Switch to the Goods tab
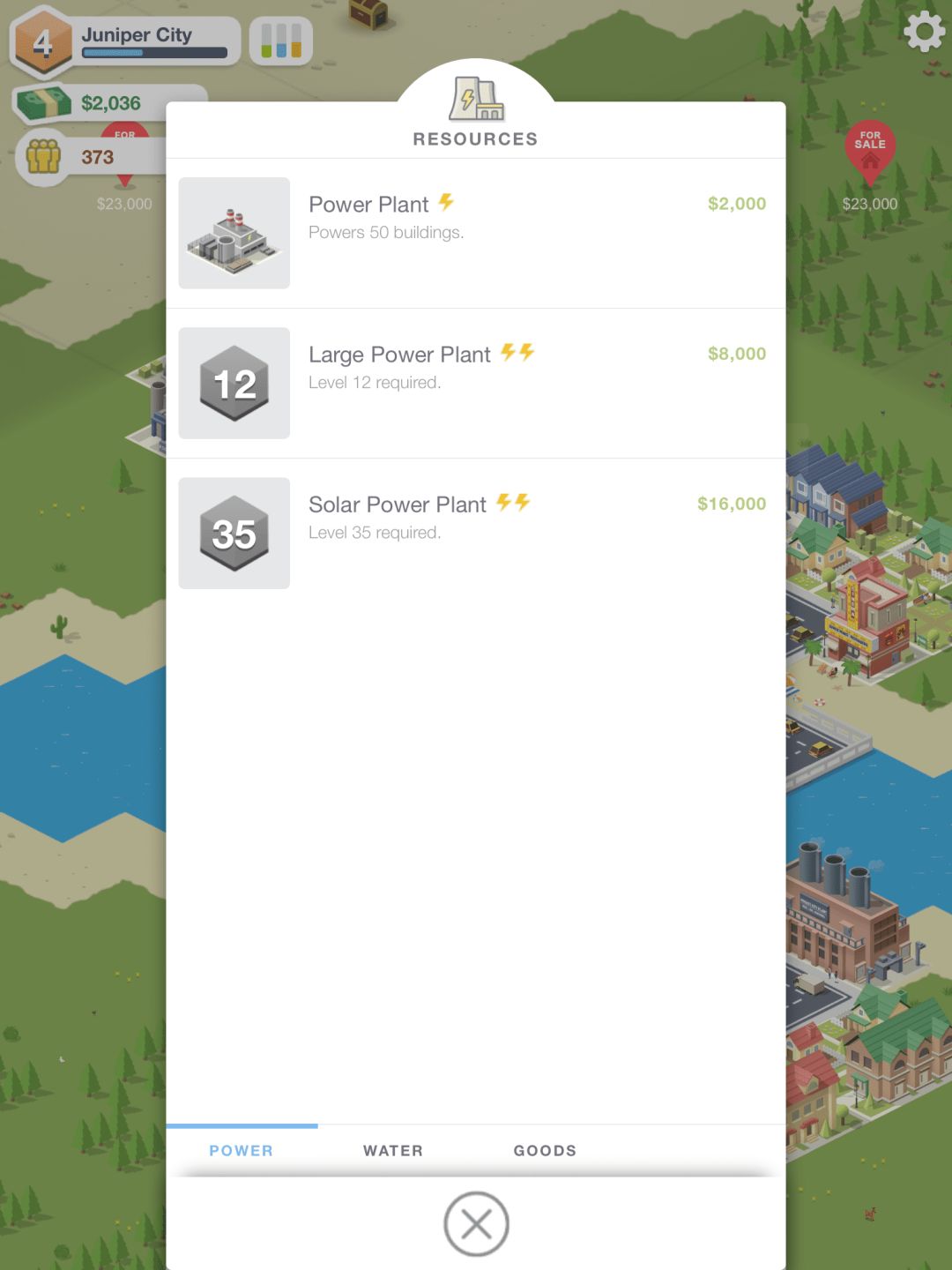 click(x=545, y=1151)
